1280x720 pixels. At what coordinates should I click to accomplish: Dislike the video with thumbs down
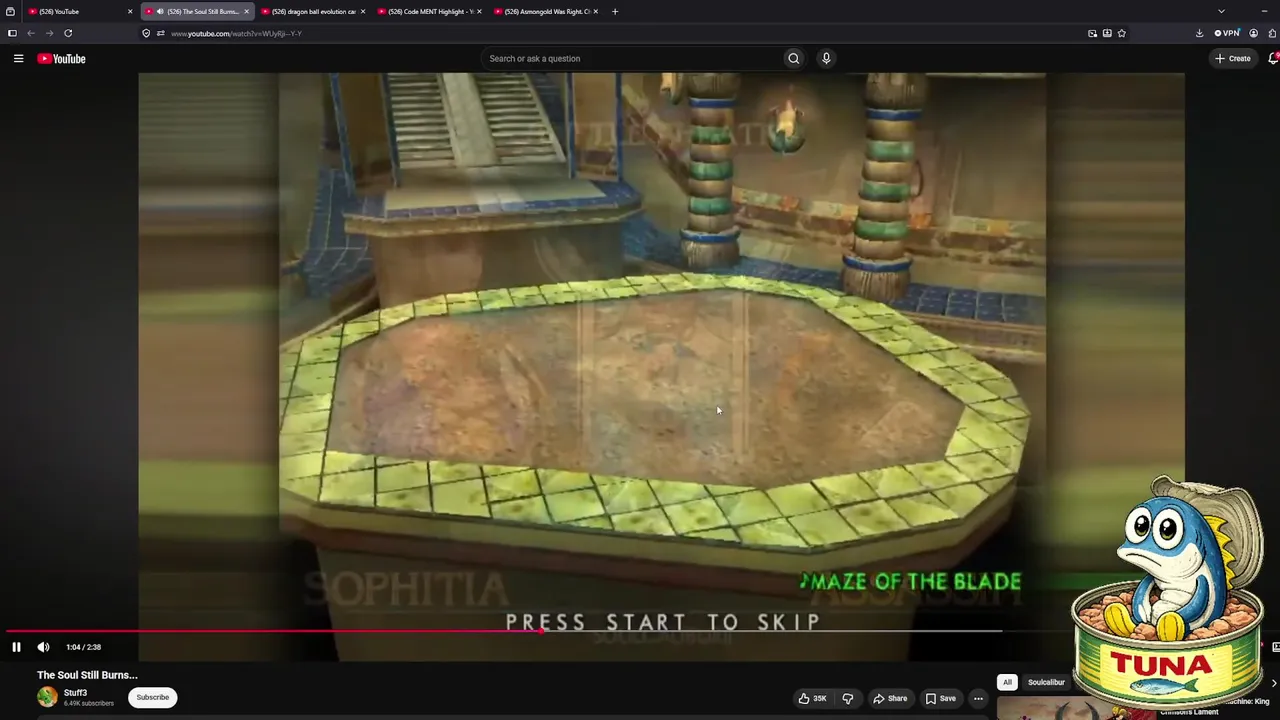(847, 698)
